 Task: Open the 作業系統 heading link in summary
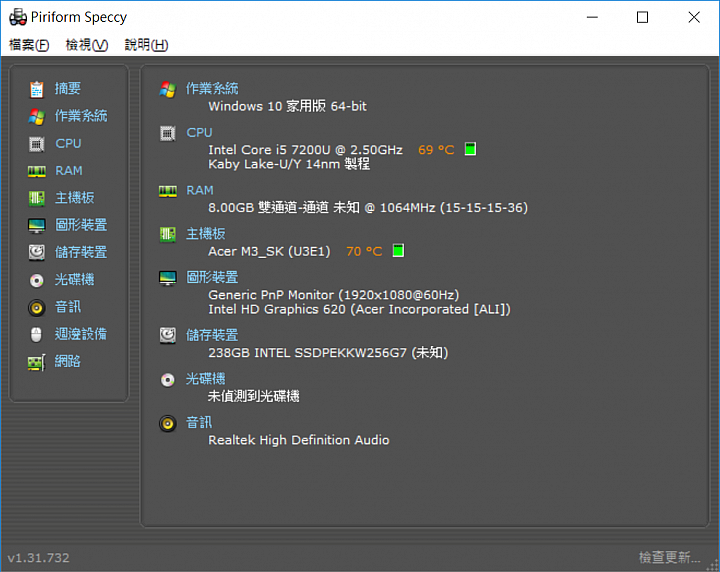coord(212,88)
